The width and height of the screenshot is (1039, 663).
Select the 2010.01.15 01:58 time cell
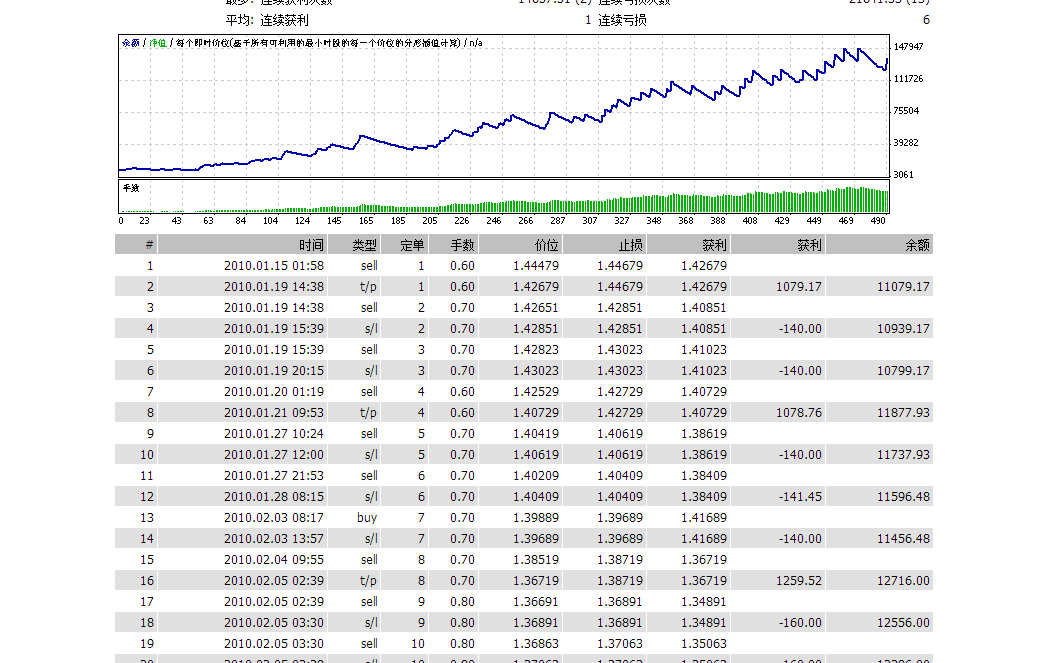click(x=273, y=266)
